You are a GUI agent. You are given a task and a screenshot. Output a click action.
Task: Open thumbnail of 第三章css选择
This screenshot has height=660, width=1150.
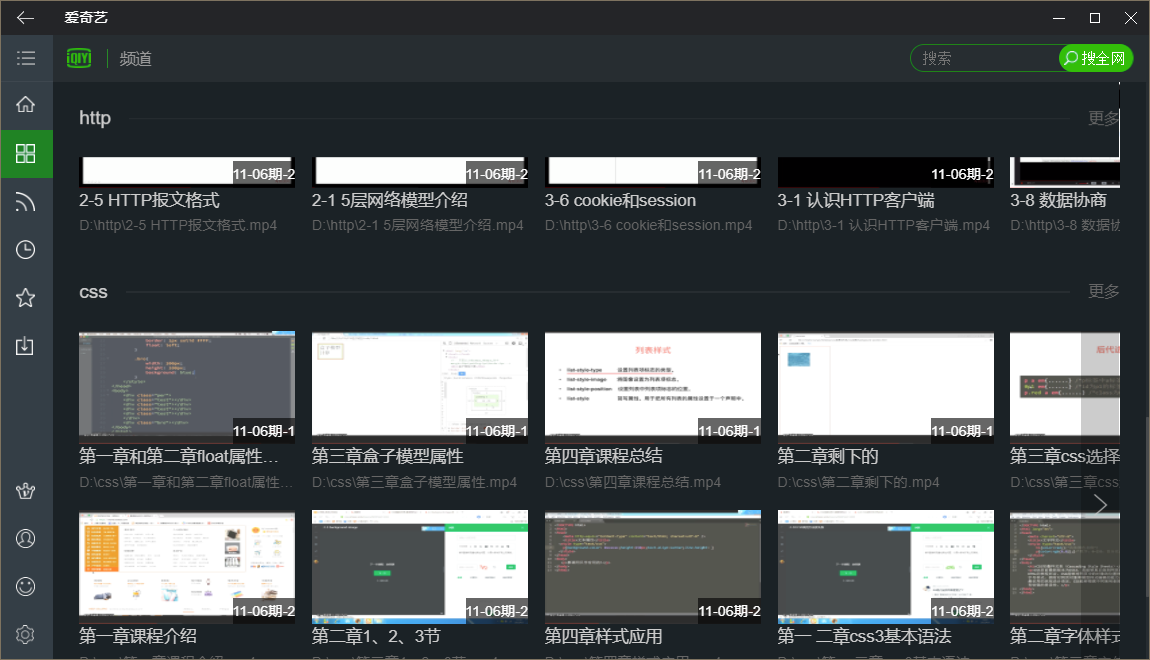(1065, 387)
